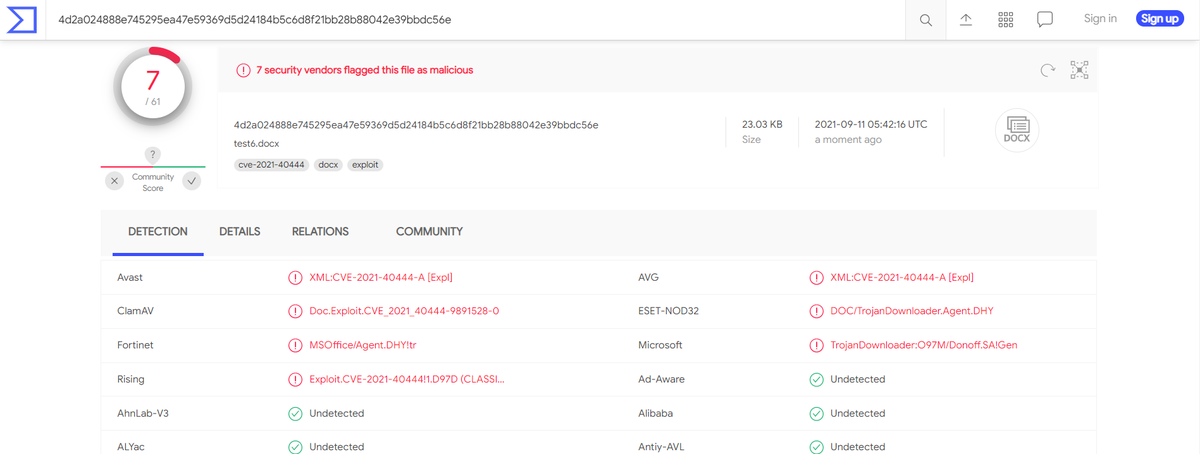Click the alert icon next to Rising result
The image size is (1200, 454).
coord(295,379)
